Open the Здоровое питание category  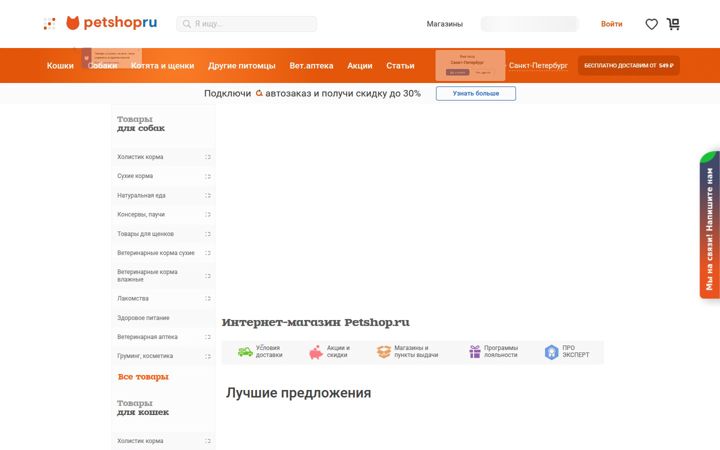click(x=143, y=318)
